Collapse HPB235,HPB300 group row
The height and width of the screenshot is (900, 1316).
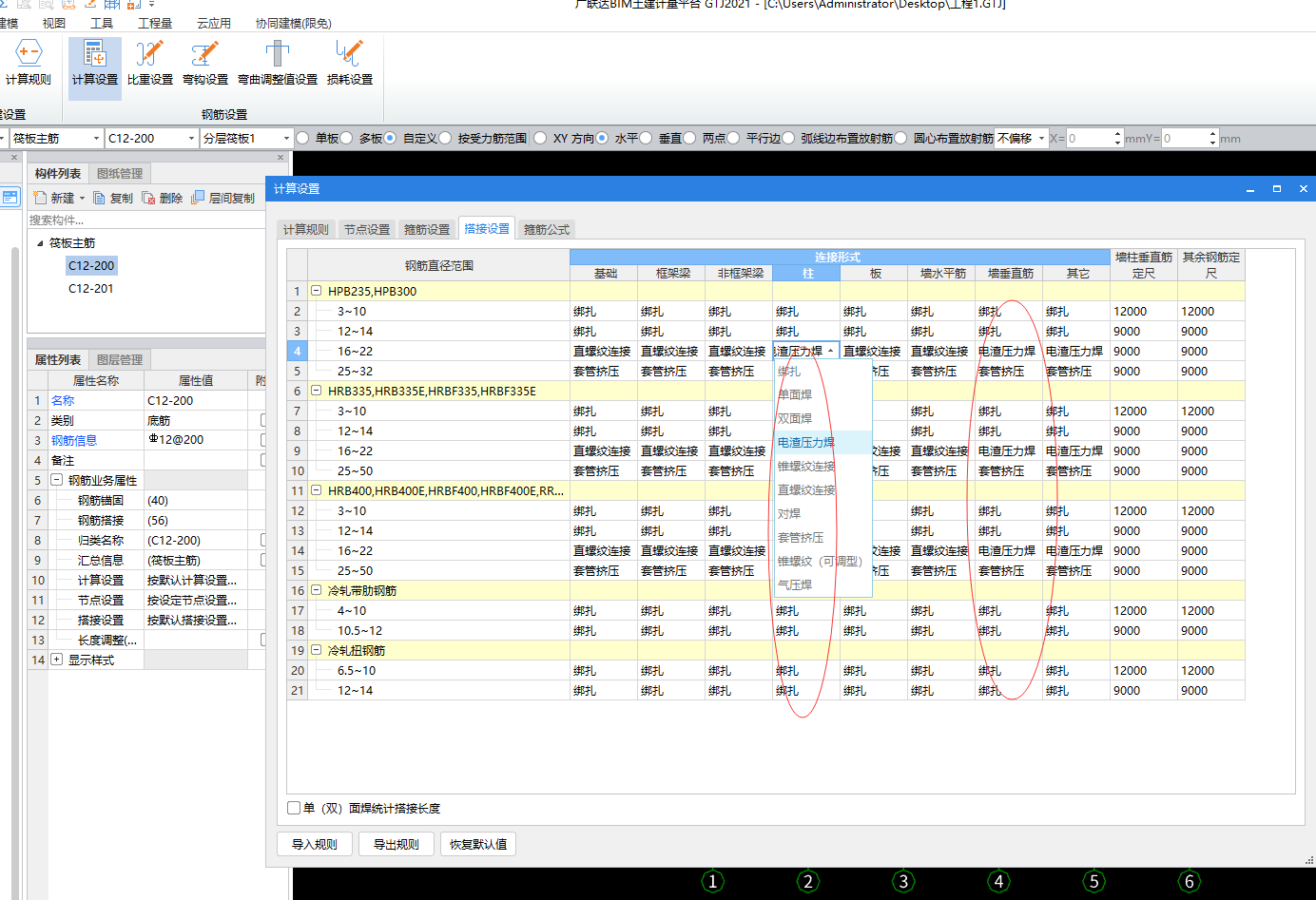click(316, 291)
